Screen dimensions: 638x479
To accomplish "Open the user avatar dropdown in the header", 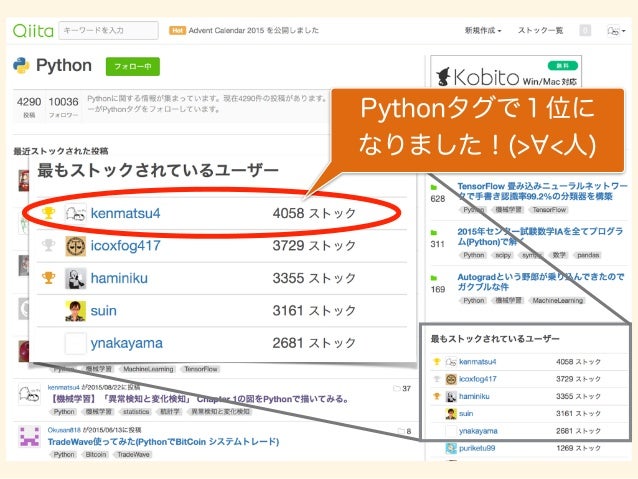I will pos(616,31).
